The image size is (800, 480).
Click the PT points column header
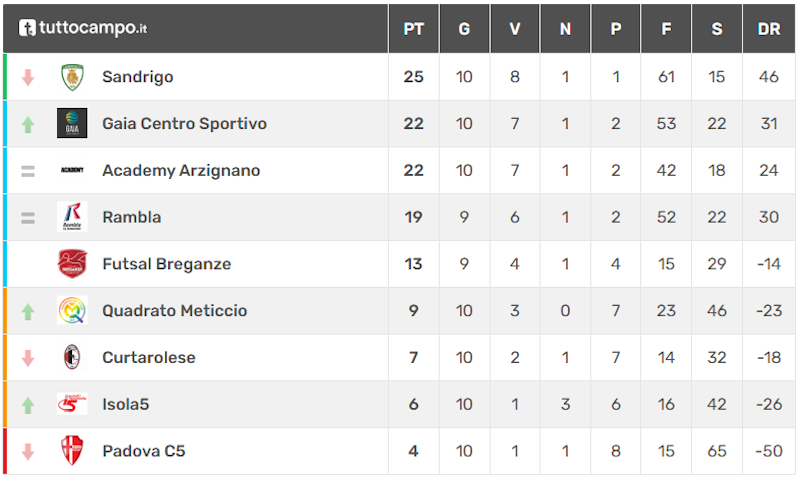(x=413, y=29)
